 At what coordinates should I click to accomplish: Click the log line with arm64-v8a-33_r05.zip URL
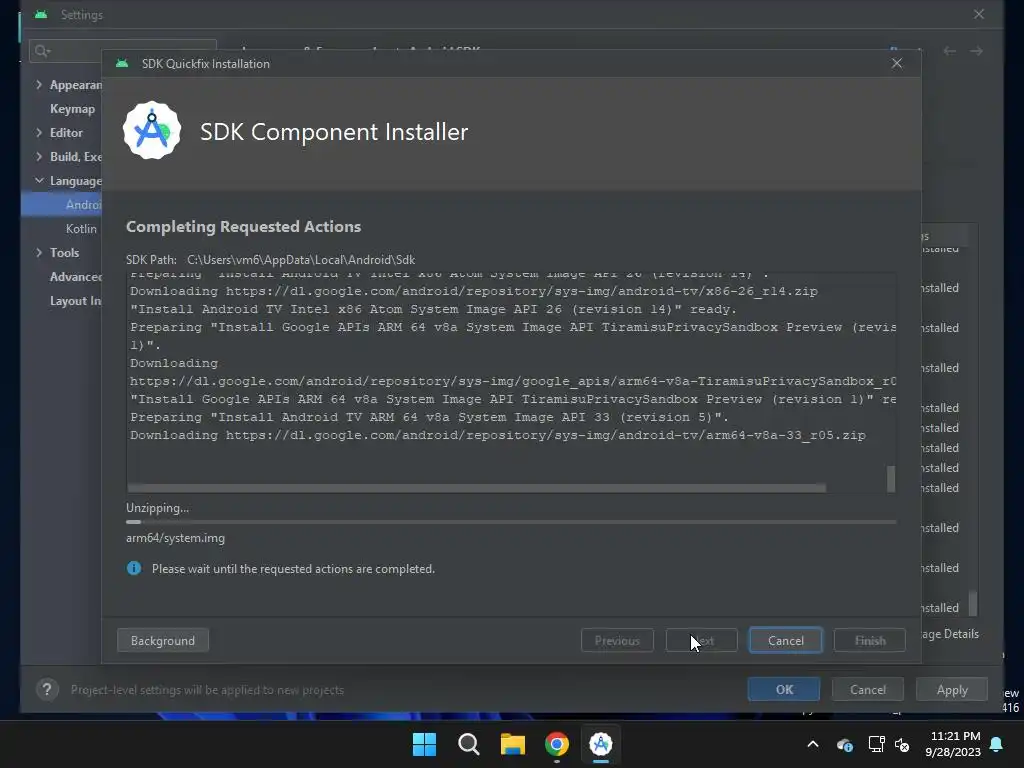[x=498, y=435]
